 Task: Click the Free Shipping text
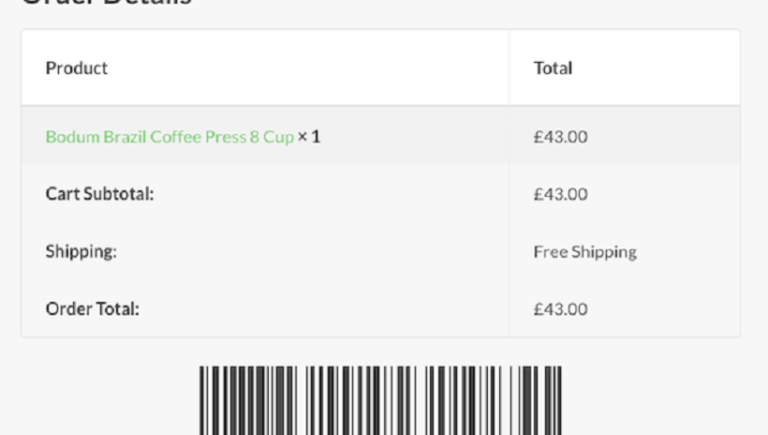coord(585,252)
